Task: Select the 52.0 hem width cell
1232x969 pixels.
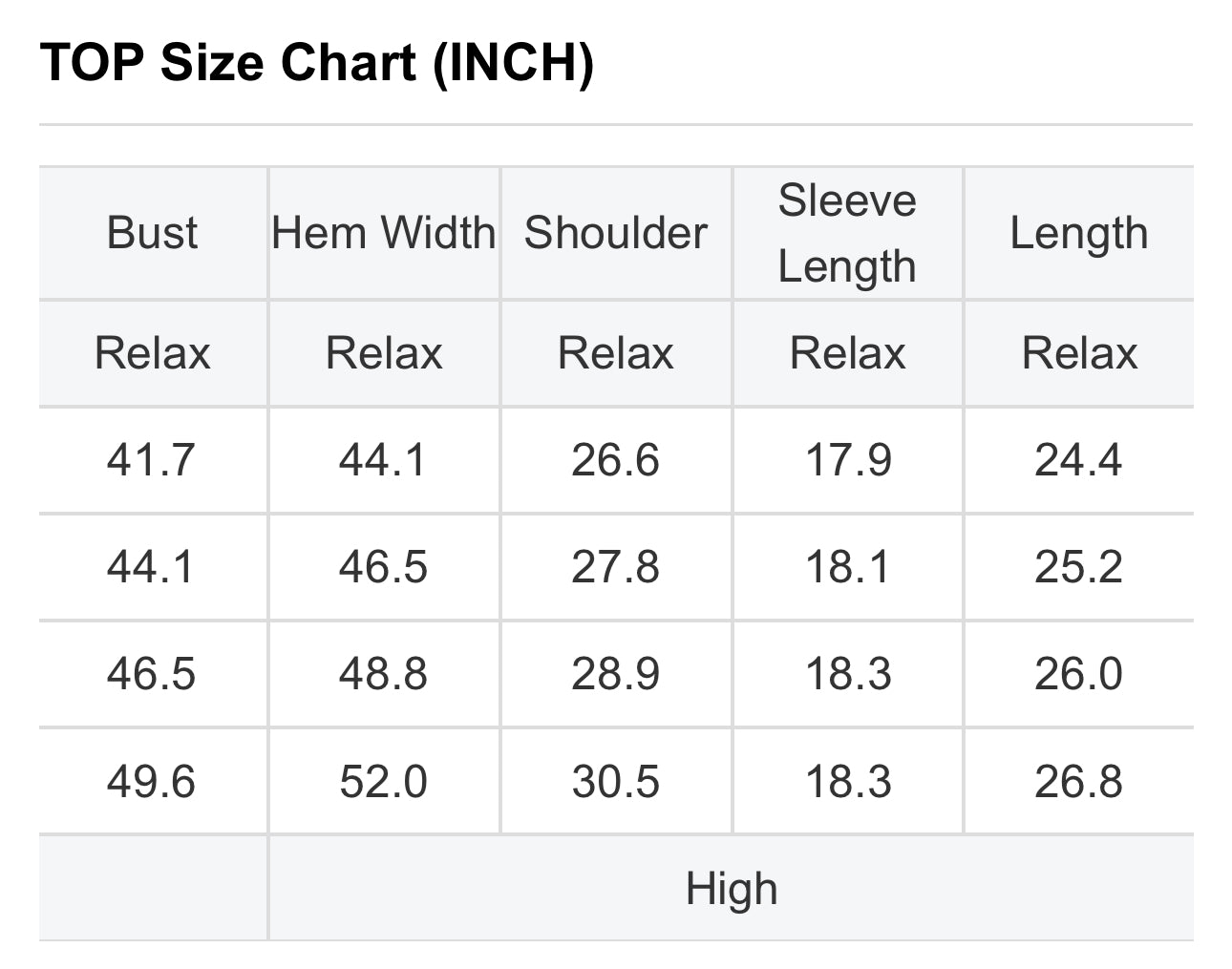Action: coord(383,782)
